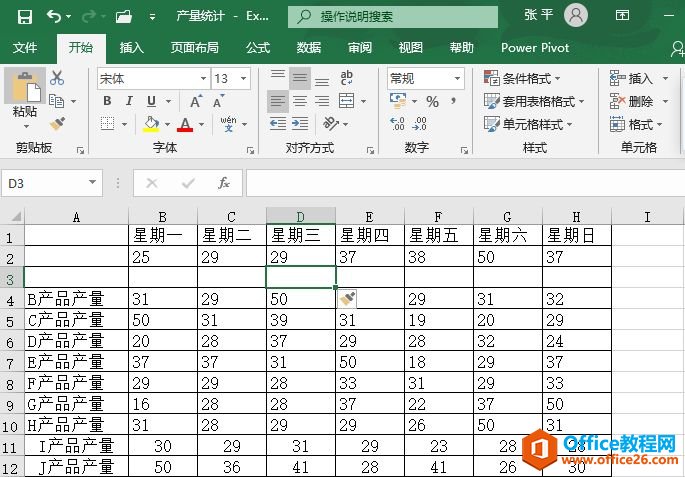Screen dimensions: 685x477
Task: Open the Name Box dropdown arrow
Action: click(x=93, y=183)
